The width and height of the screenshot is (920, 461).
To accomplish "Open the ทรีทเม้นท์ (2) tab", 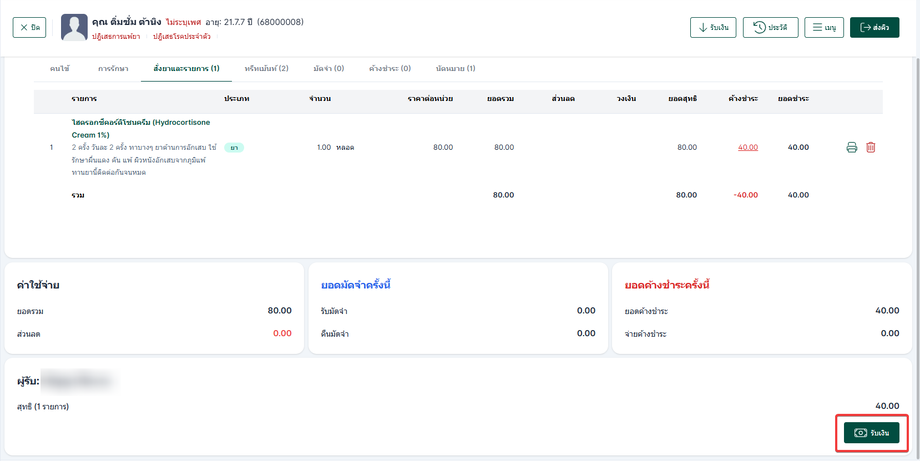I will coord(266,69).
